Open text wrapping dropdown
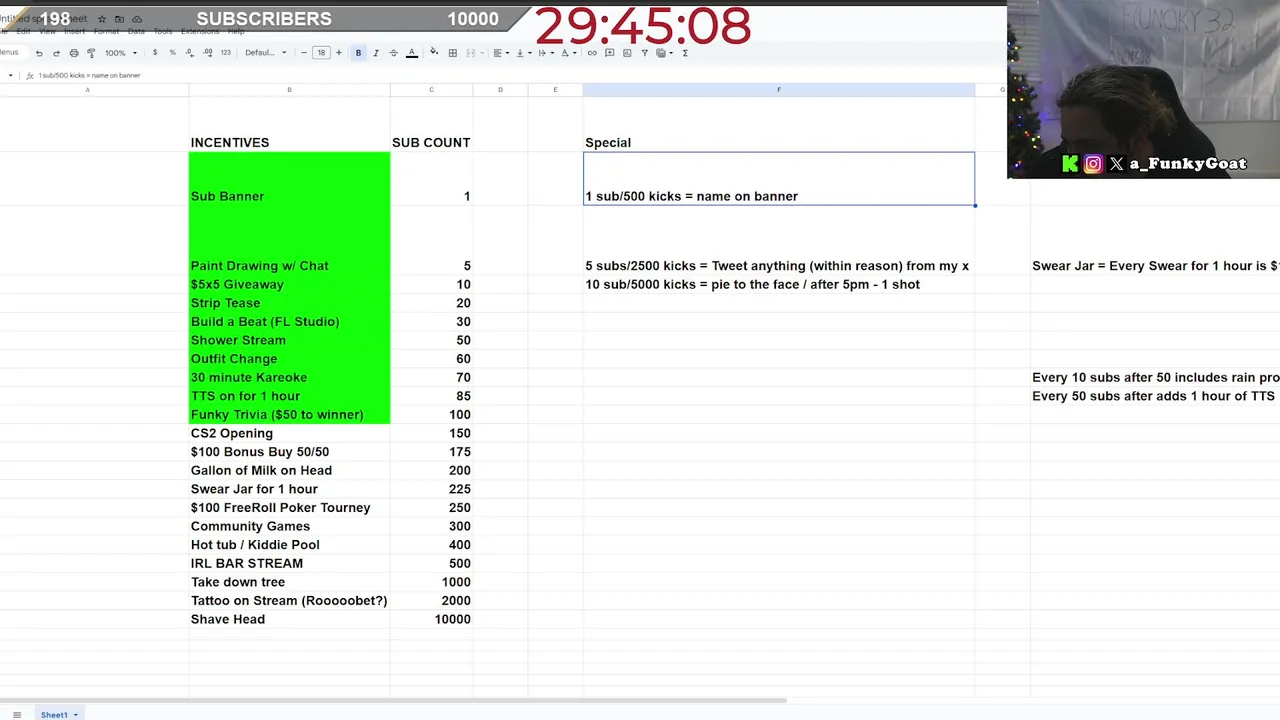 pos(544,53)
